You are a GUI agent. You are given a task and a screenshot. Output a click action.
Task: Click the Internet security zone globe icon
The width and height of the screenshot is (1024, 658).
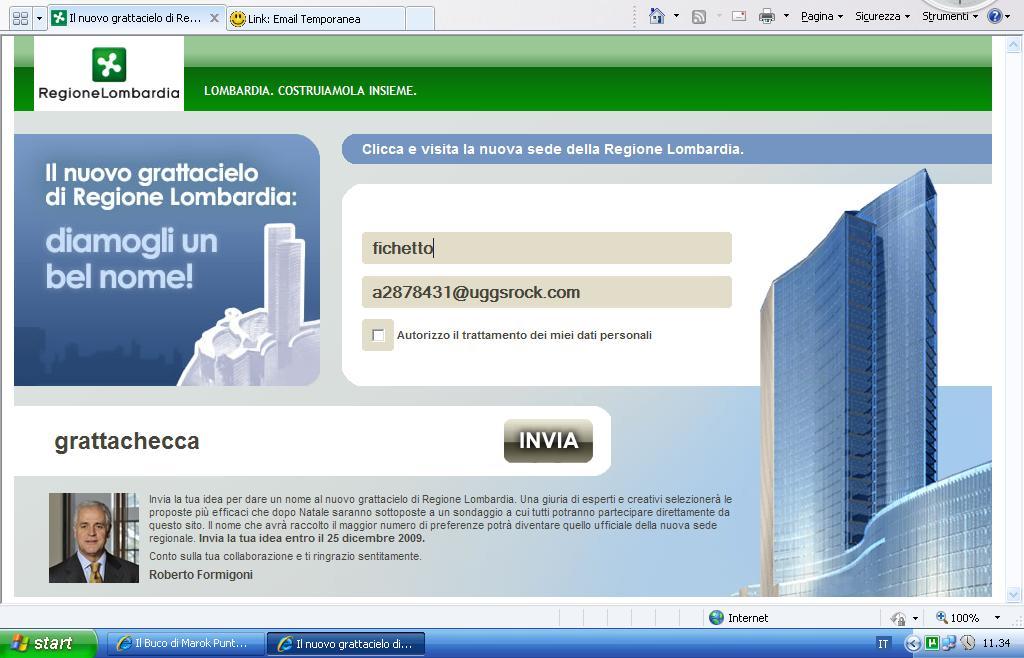[x=716, y=618]
